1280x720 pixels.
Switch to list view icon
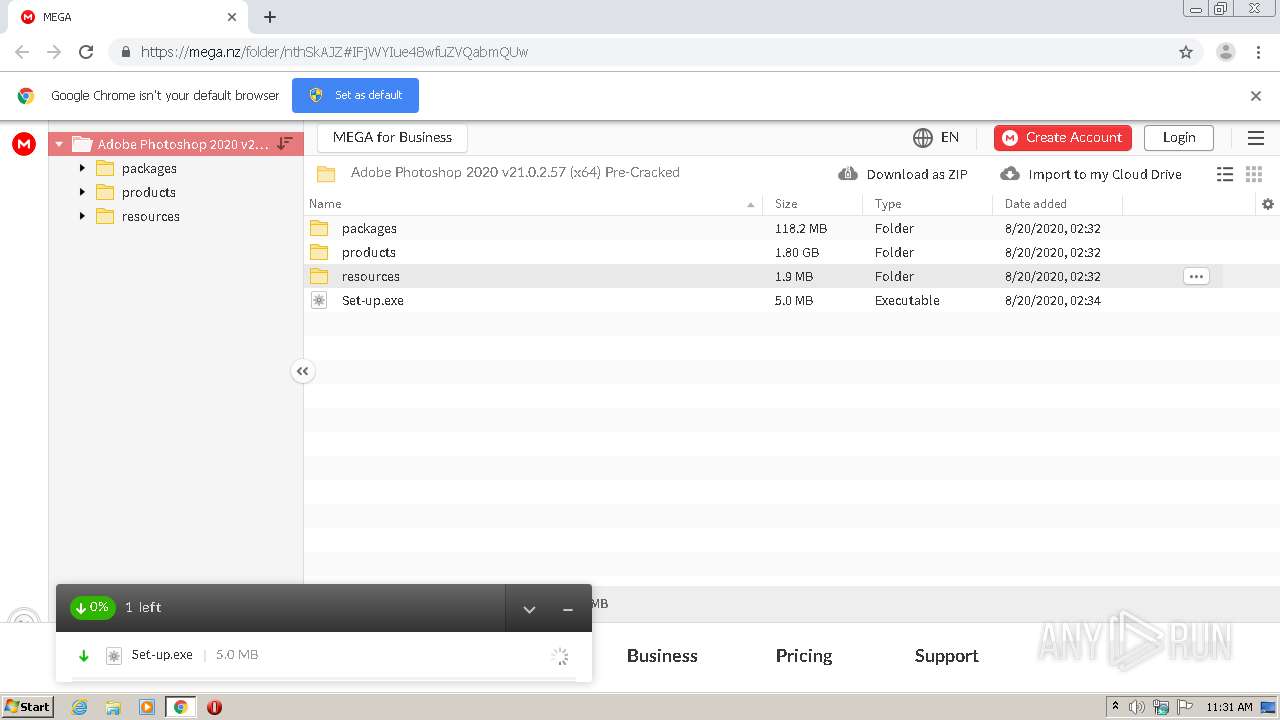tap(1225, 174)
